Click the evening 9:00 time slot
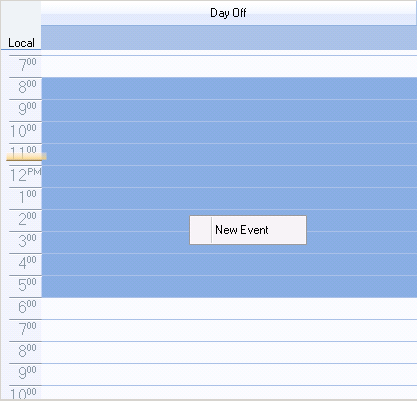This screenshot has width=417, height=401. tap(229, 374)
